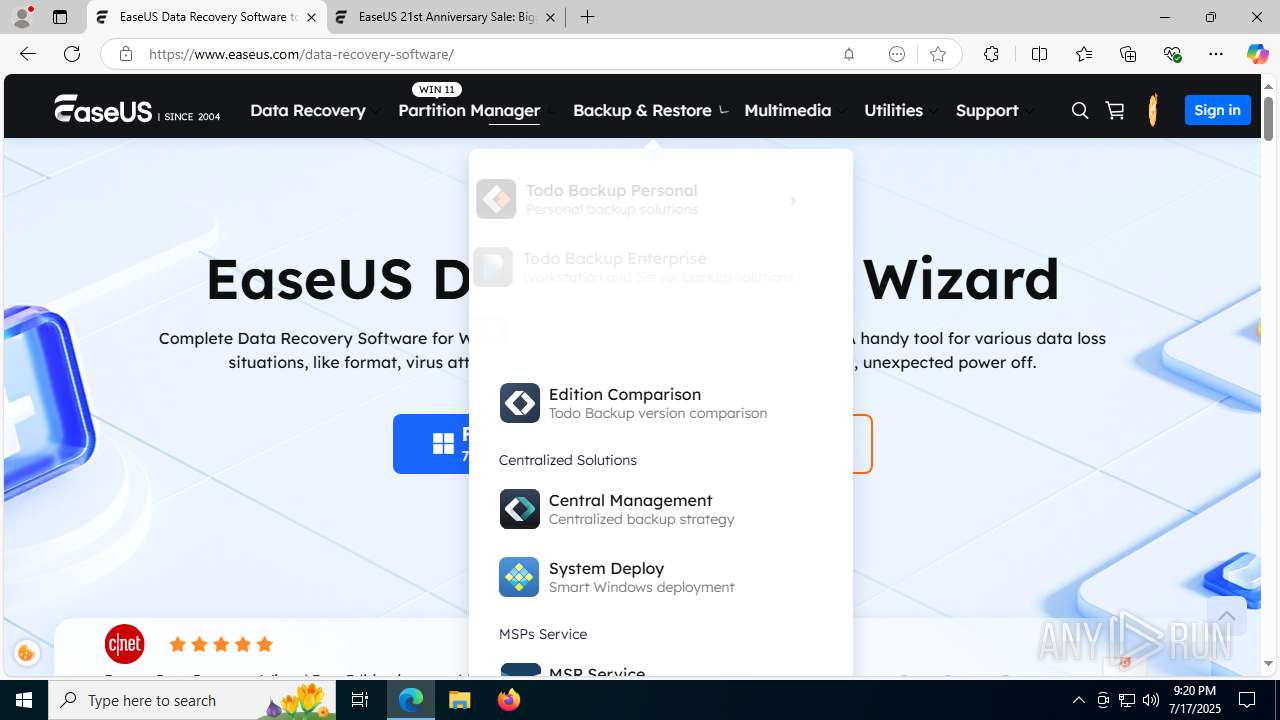1280x720 pixels.
Task: Click the orange-outlined button beside download
Action: pos(862,444)
